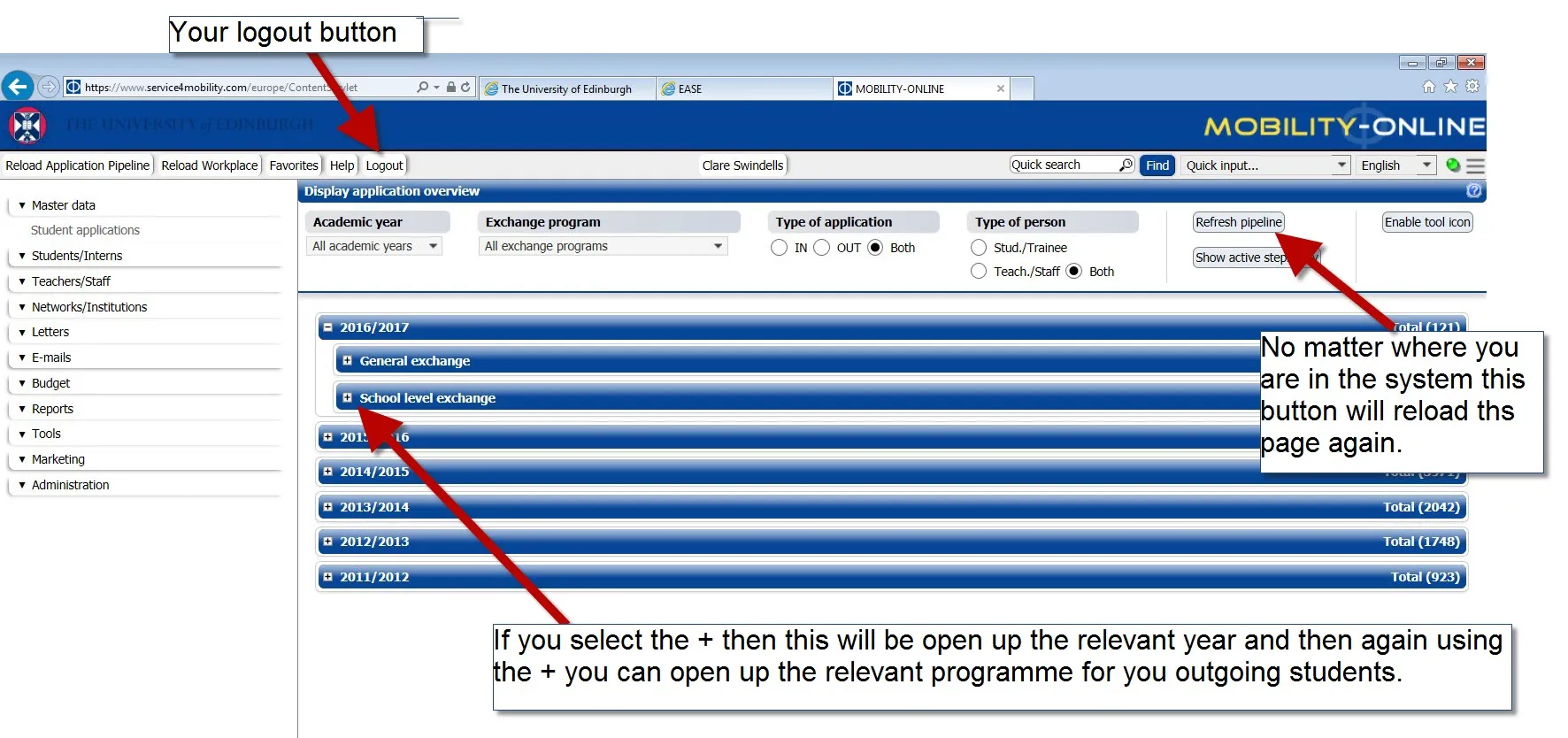Go back with the browser back arrow
Screen dimensions: 1568x738
(18, 86)
